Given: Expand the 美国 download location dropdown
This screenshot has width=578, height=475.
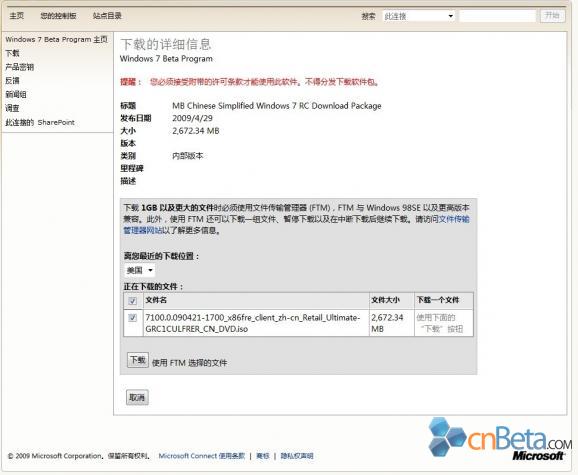Looking at the screenshot, I should pyautogui.click(x=139, y=270).
